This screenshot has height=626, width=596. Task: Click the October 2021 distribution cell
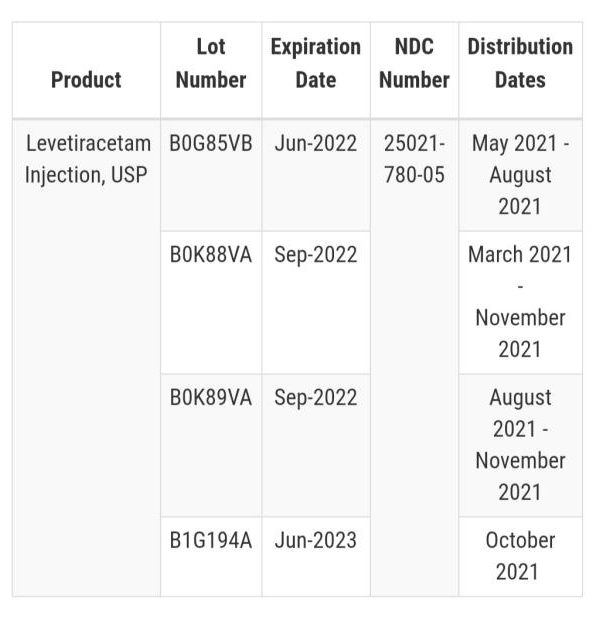[520, 556]
